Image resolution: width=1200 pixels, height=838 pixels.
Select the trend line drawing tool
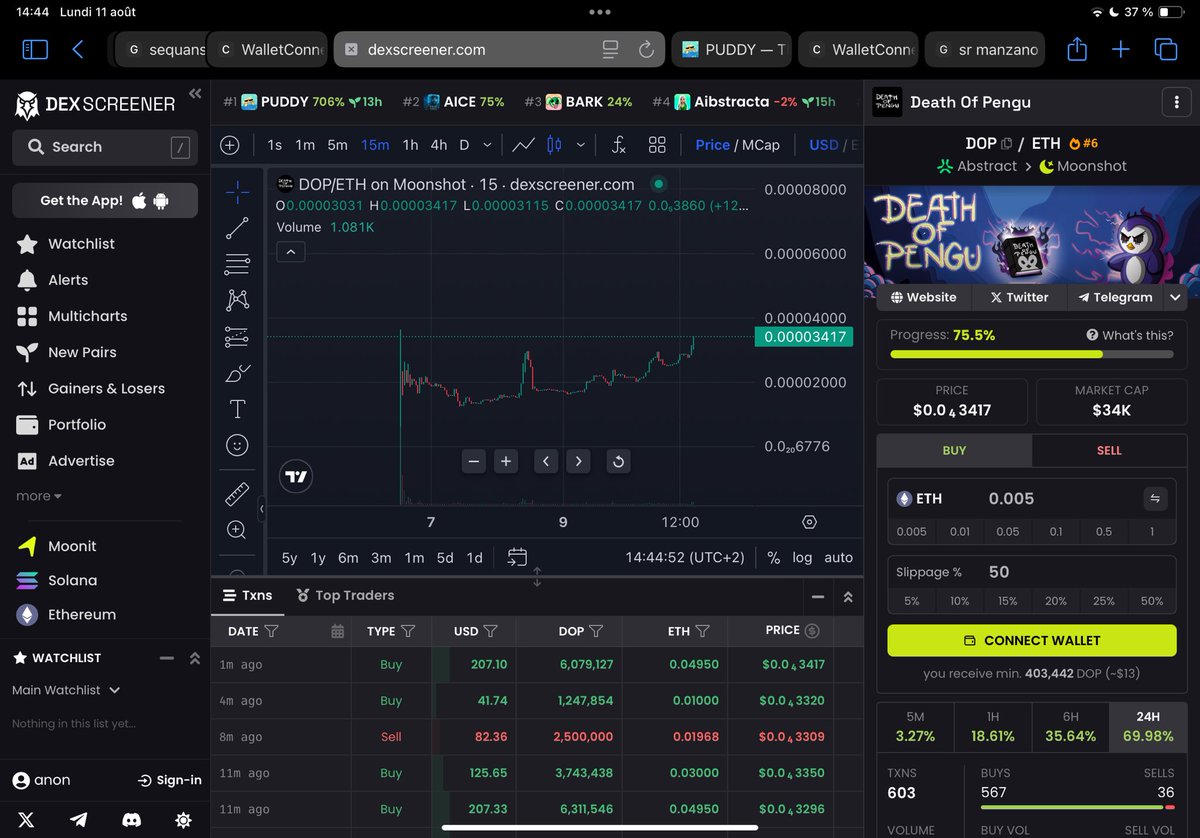click(x=237, y=228)
